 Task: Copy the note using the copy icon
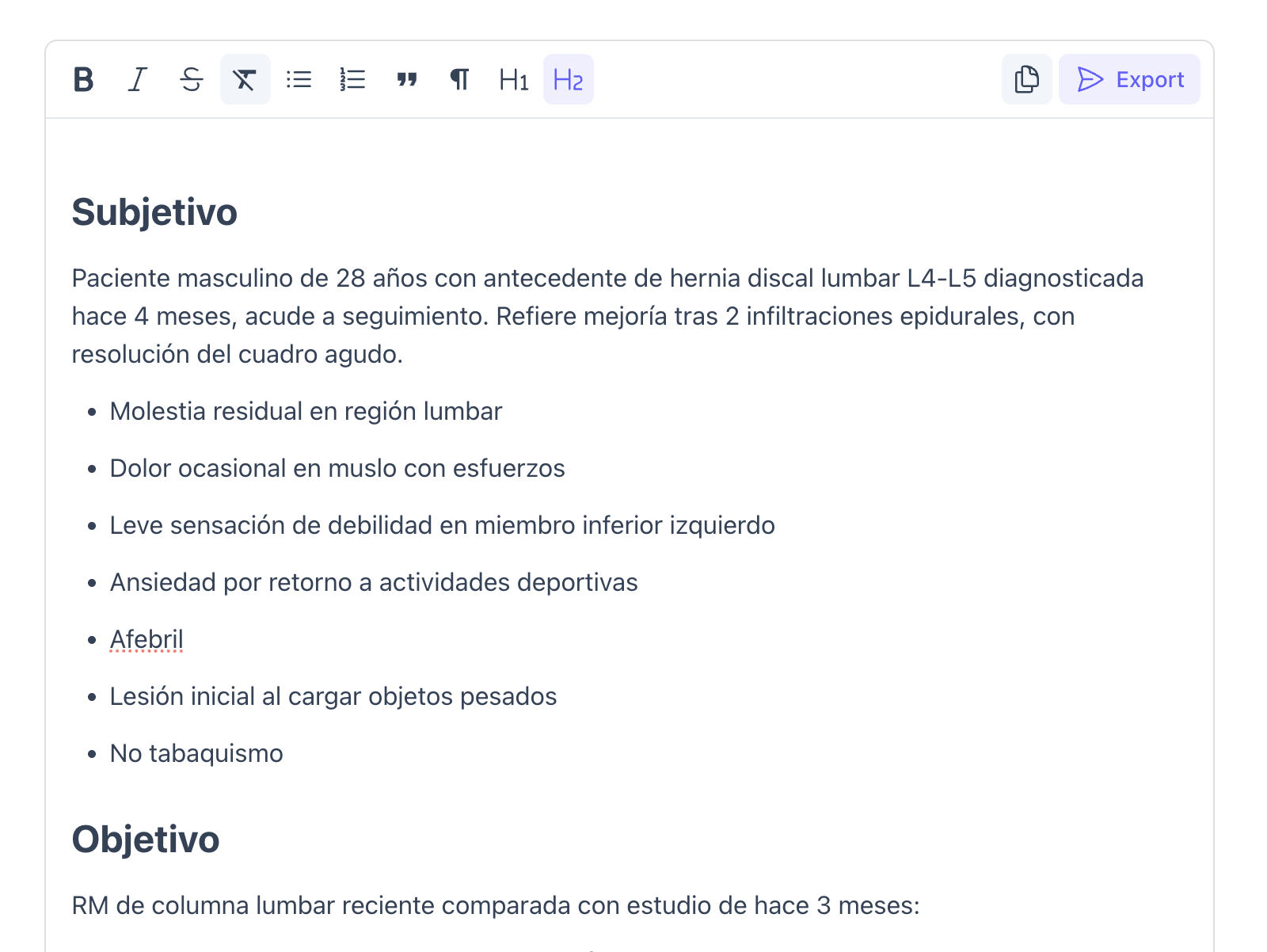[x=1026, y=78]
